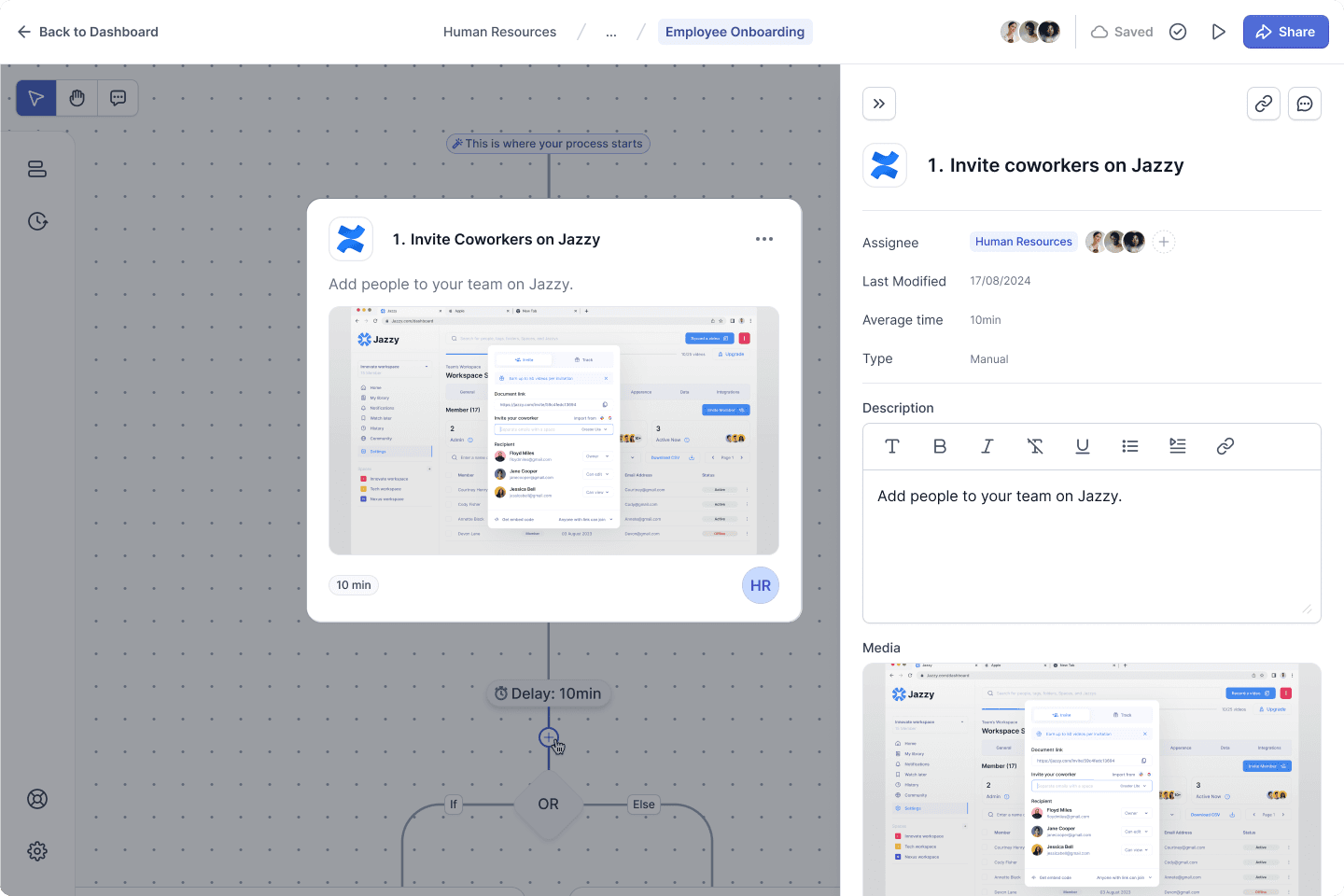Image resolution: width=1344 pixels, height=896 pixels.
Task: Open the comments bubble in side panel
Action: (1305, 104)
